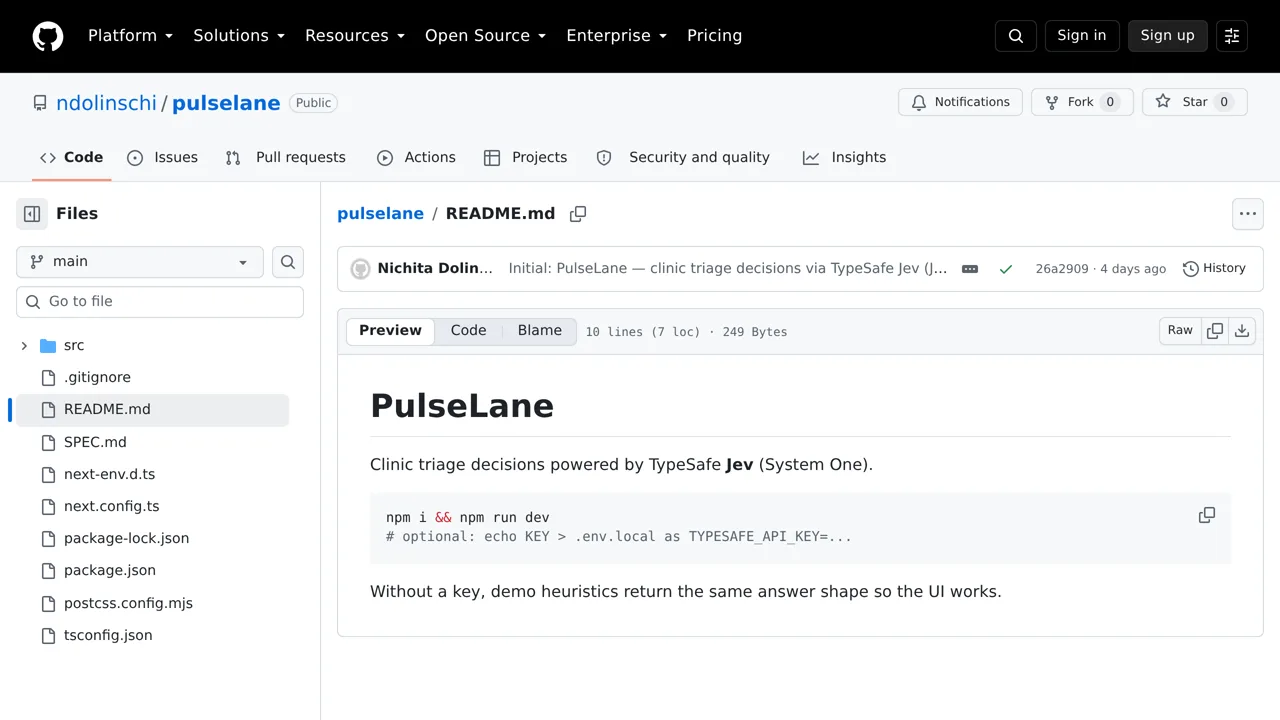The width and height of the screenshot is (1280, 720).
Task: Open commit 26a2909 link
Action: (1062, 269)
